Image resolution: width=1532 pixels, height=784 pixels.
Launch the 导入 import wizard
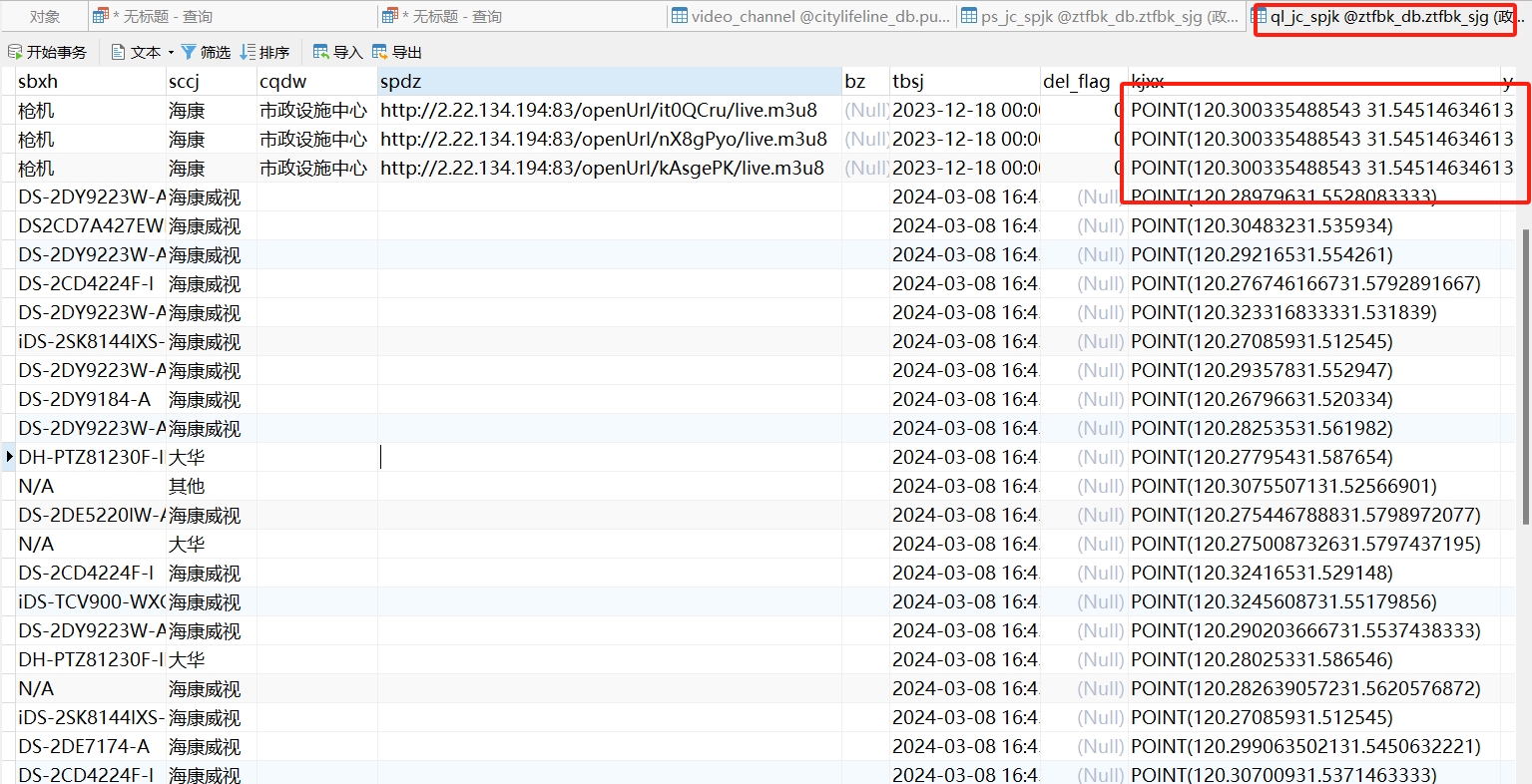[x=337, y=52]
